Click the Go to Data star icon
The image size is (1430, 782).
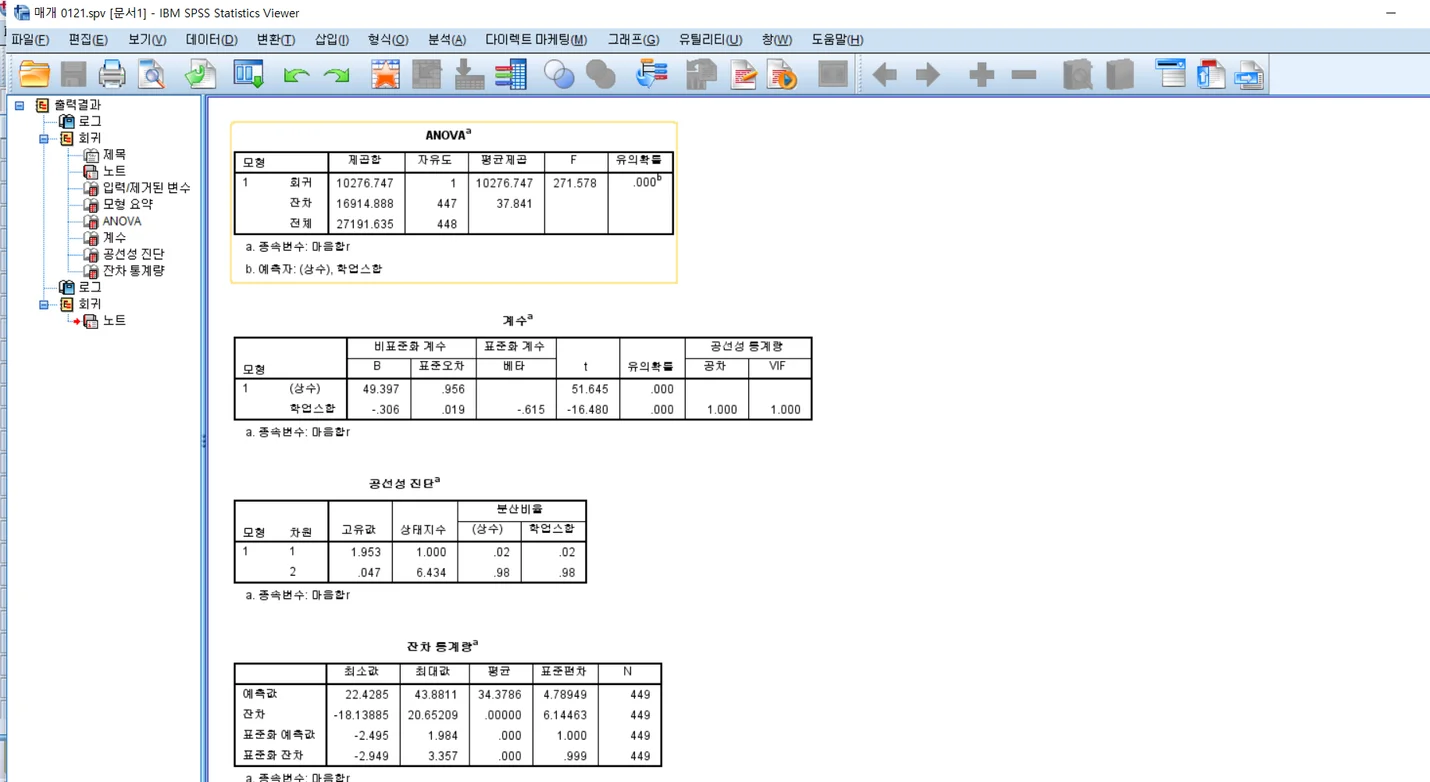[x=386, y=74]
